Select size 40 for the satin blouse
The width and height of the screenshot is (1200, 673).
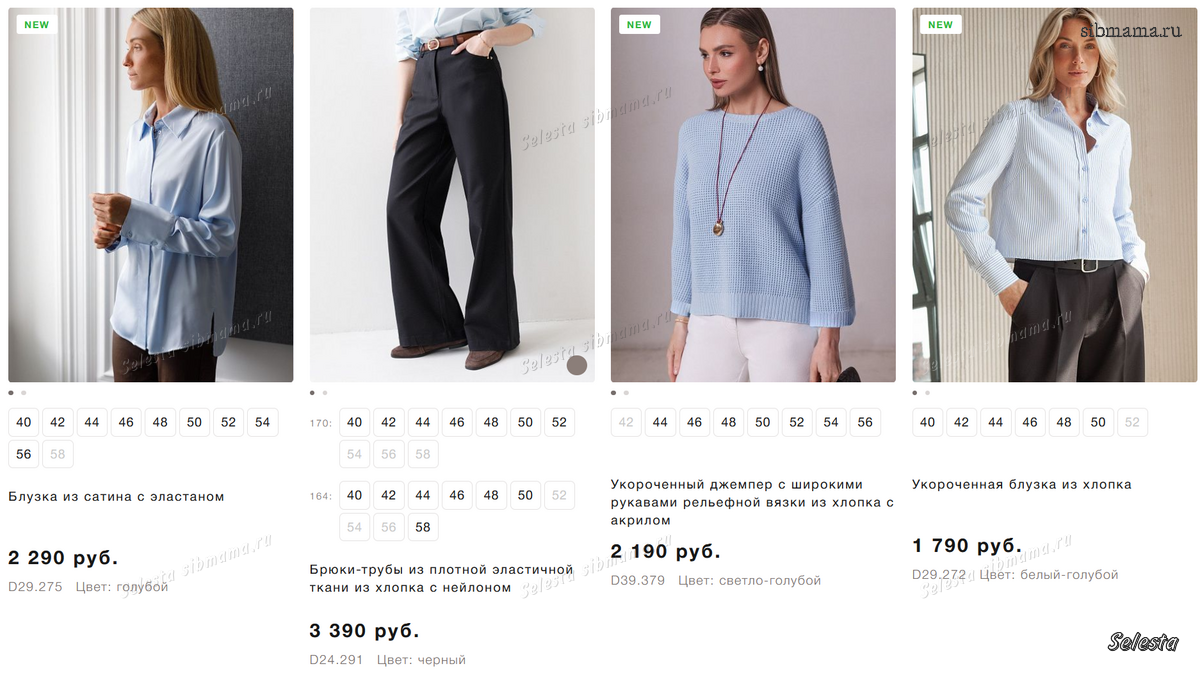(x=24, y=422)
